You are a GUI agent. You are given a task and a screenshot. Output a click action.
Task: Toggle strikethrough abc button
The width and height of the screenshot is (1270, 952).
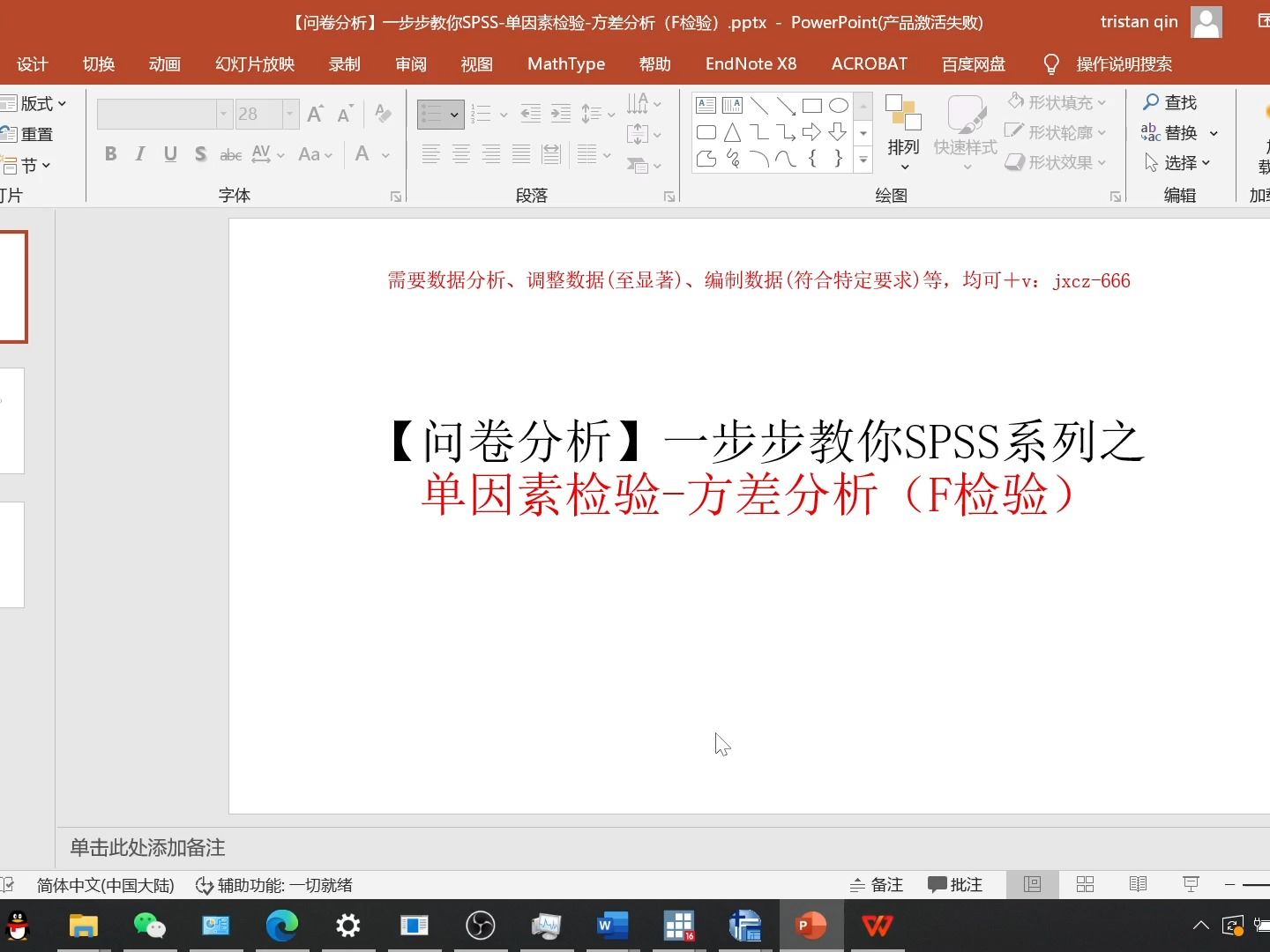230,154
